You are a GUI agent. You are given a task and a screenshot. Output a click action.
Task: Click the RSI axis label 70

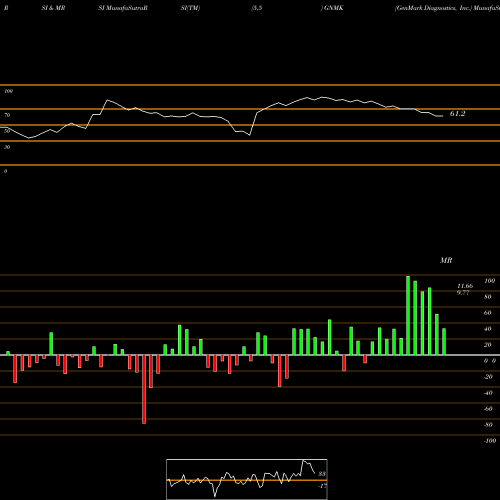(x=7, y=115)
